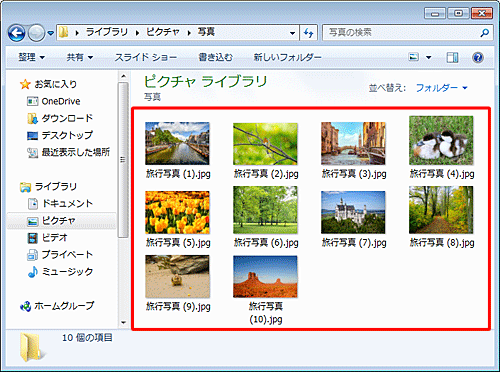500x372 pixels.
Task: Select the canal thumbnail 旅行写真 (1).jpg
Action: tap(177, 143)
